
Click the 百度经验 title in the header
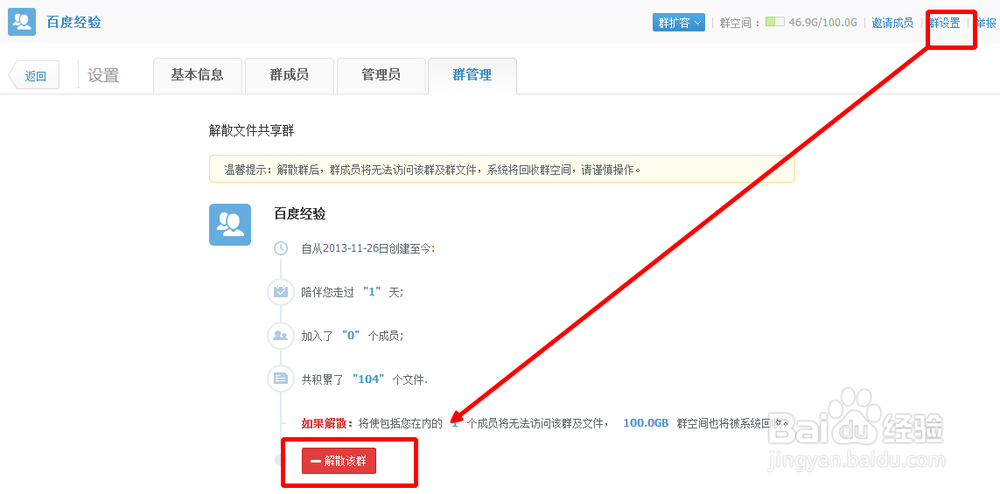click(x=74, y=22)
